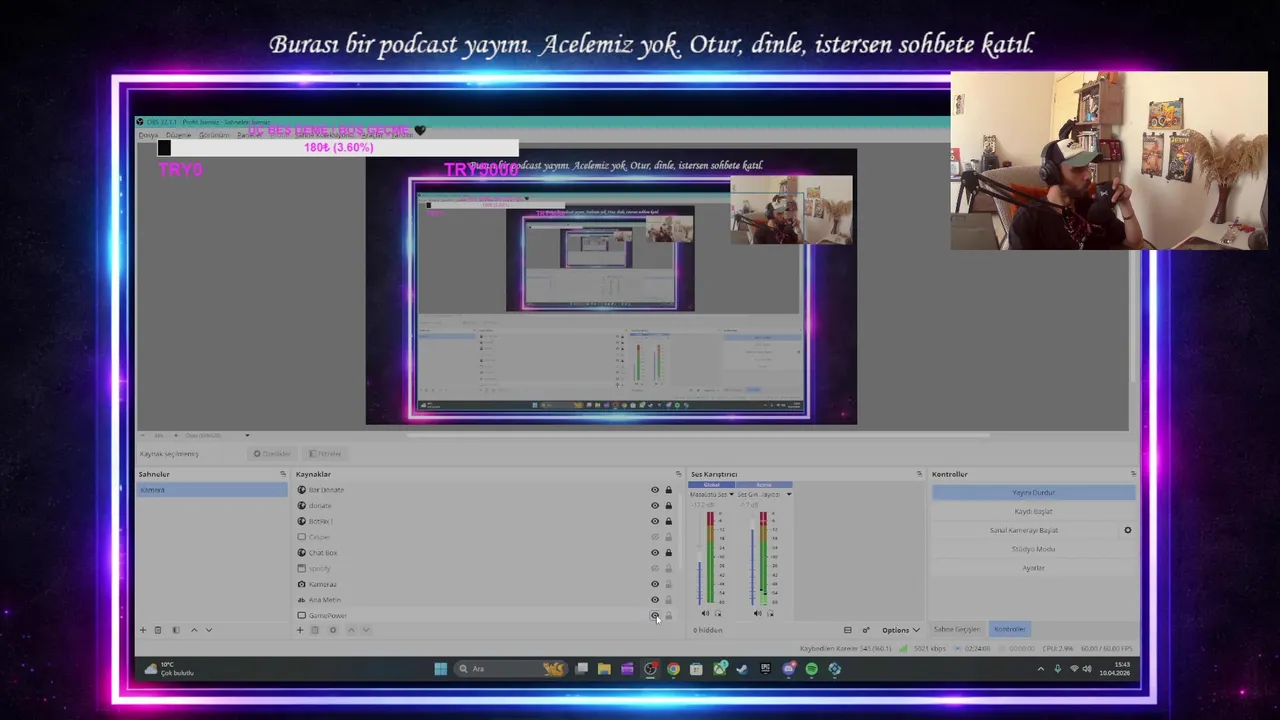Open Ses Giriş channel dropdown arrow
Viewport: 1280px width, 720px height.
[788, 494]
